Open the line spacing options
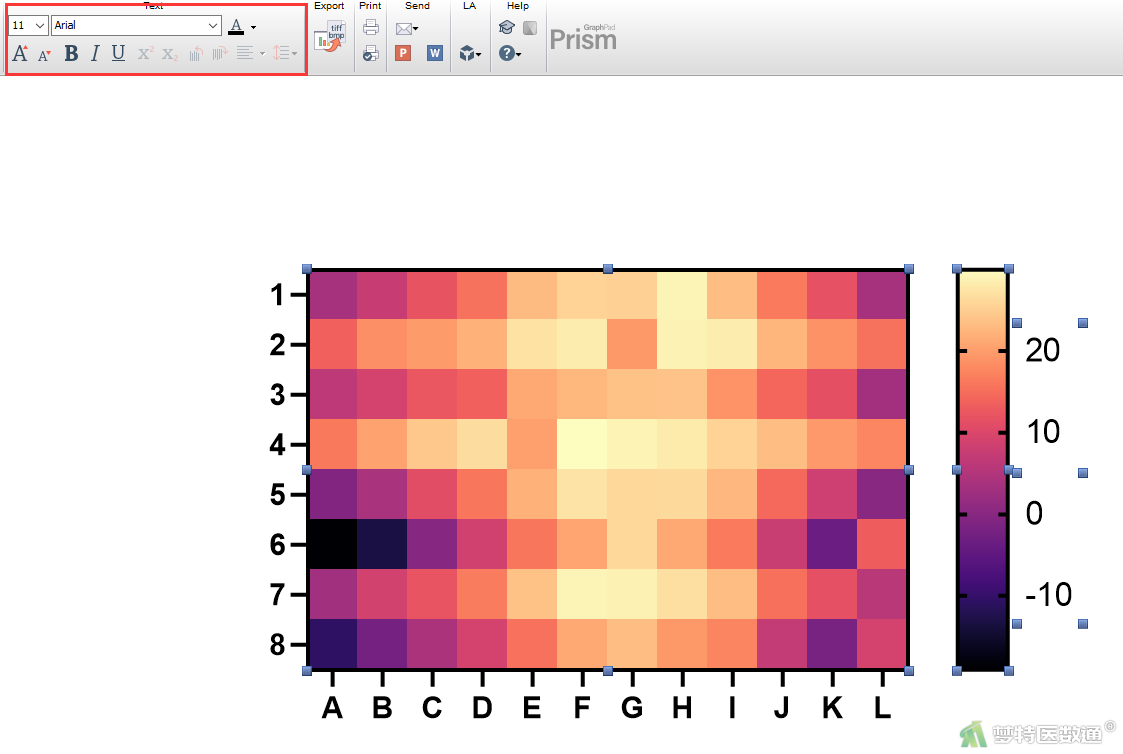 pos(284,54)
